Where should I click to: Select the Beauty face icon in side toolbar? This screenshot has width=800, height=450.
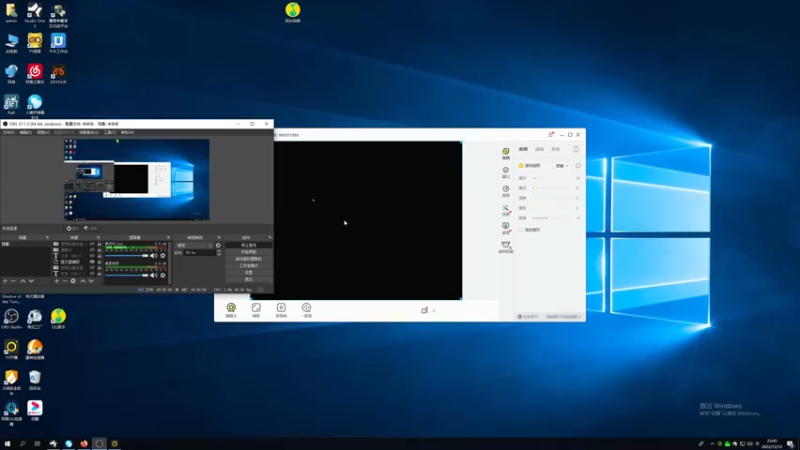pos(506,154)
